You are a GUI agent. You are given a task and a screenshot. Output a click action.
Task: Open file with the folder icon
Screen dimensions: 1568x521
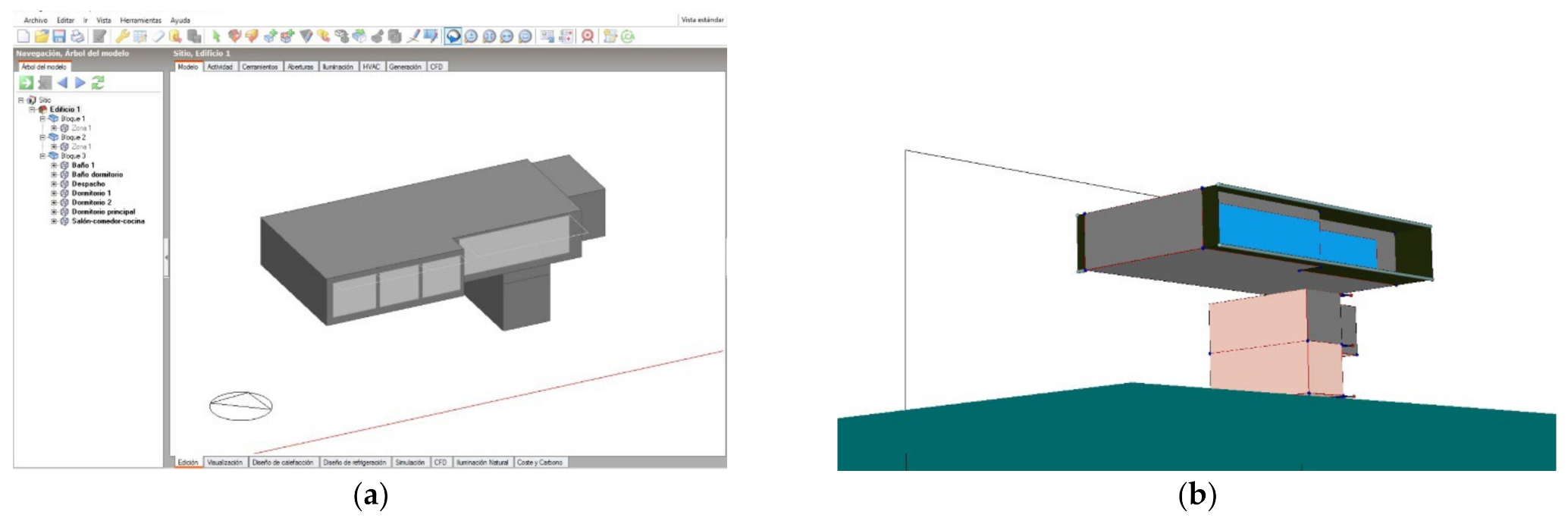click(x=42, y=36)
